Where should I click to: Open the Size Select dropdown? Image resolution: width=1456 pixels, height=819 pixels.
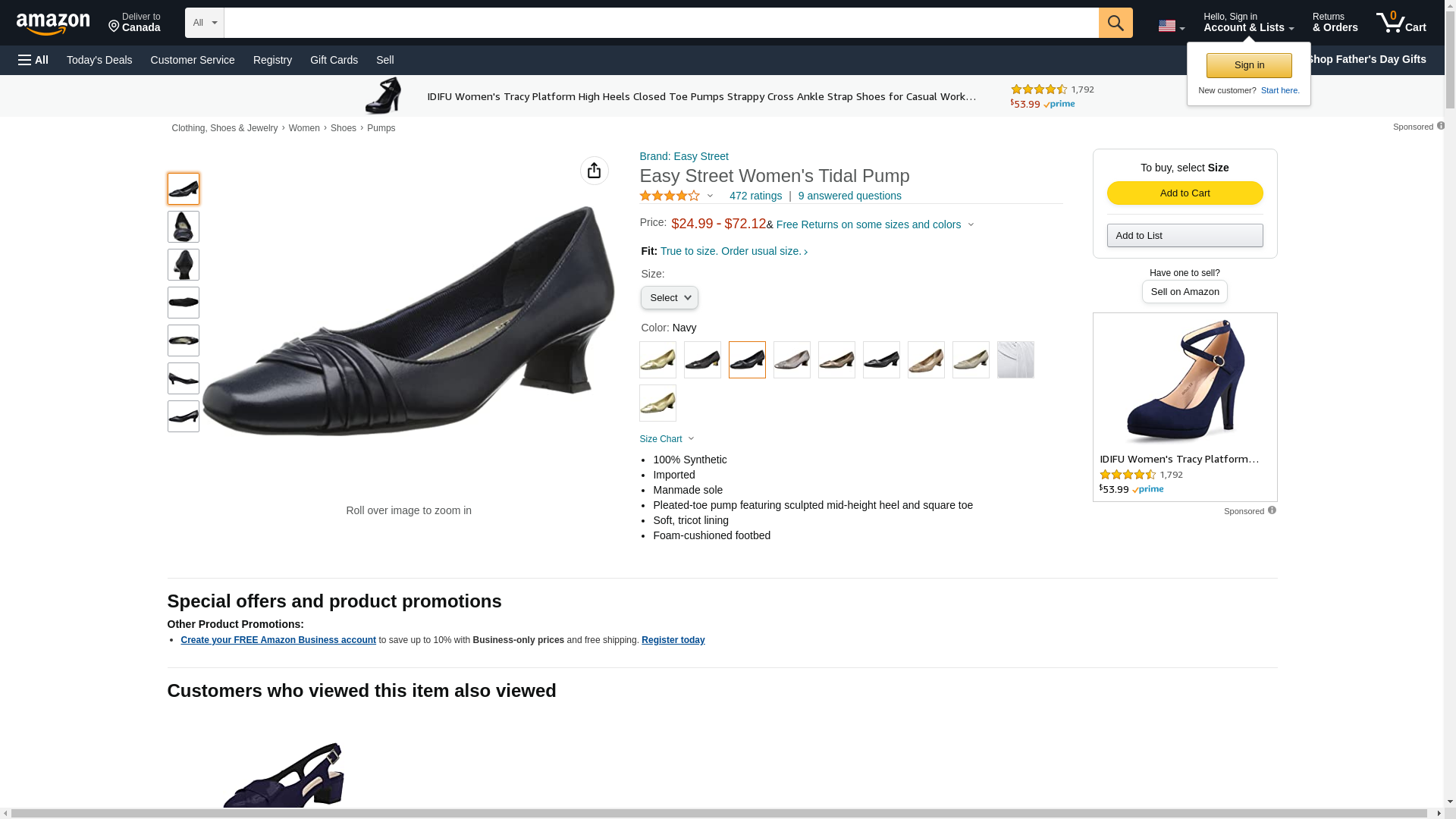(x=669, y=298)
